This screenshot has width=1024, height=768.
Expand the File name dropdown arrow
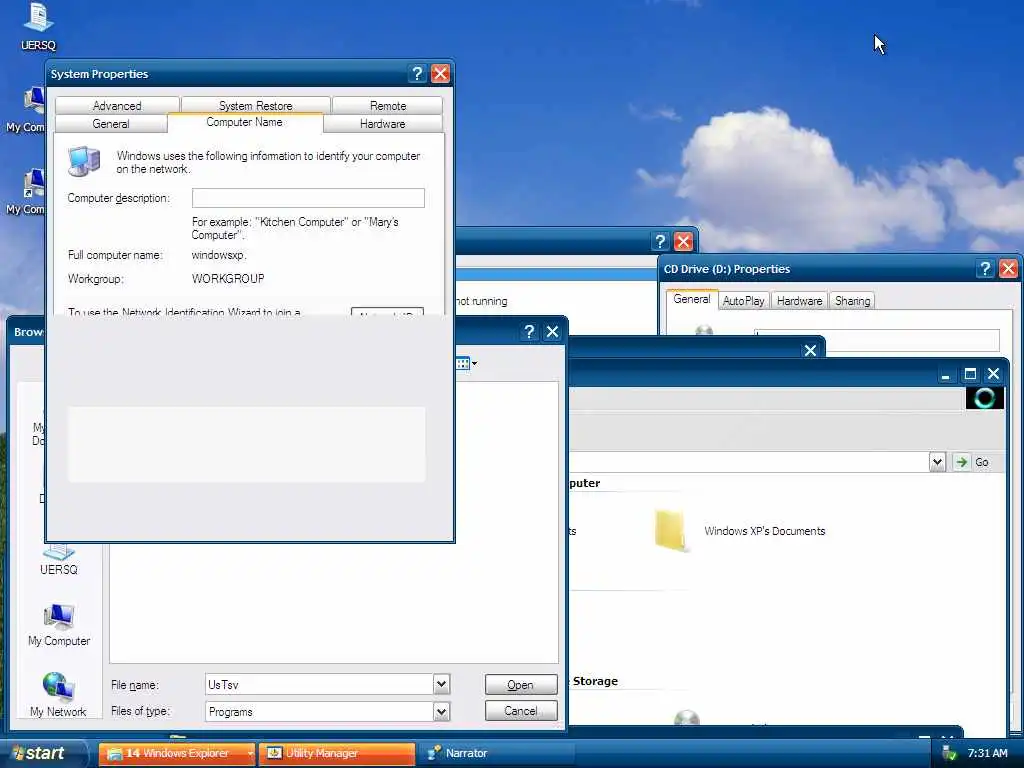click(441, 684)
